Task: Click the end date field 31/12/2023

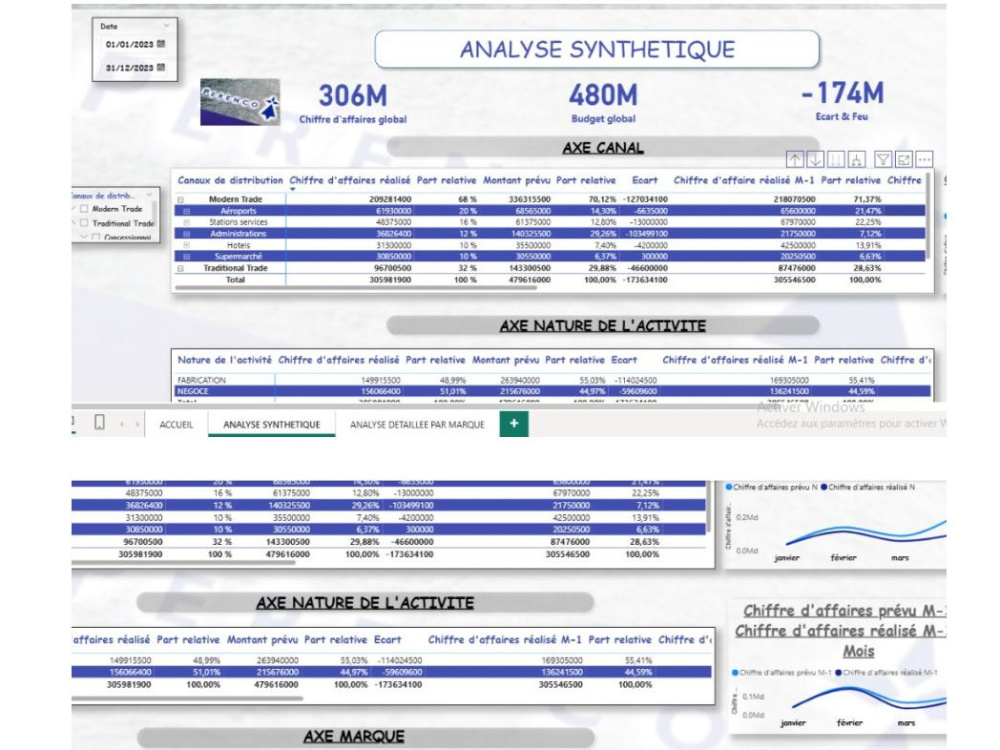Action: point(129,68)
